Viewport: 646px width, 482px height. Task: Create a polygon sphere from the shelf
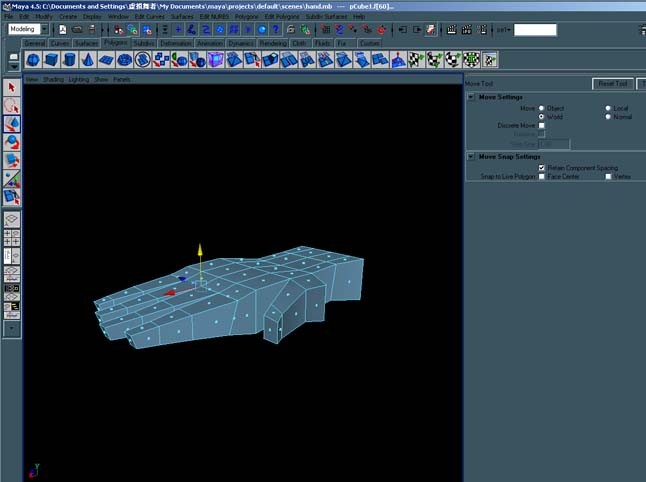[x=33, y=60]
